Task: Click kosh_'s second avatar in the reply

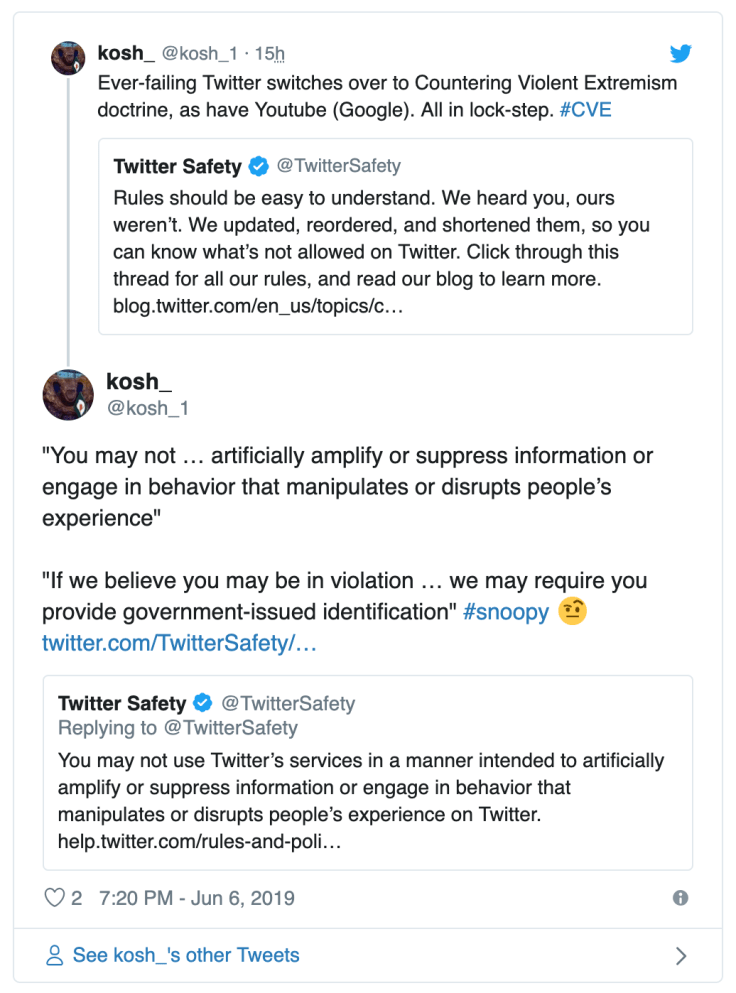Action: pos(67,394)
